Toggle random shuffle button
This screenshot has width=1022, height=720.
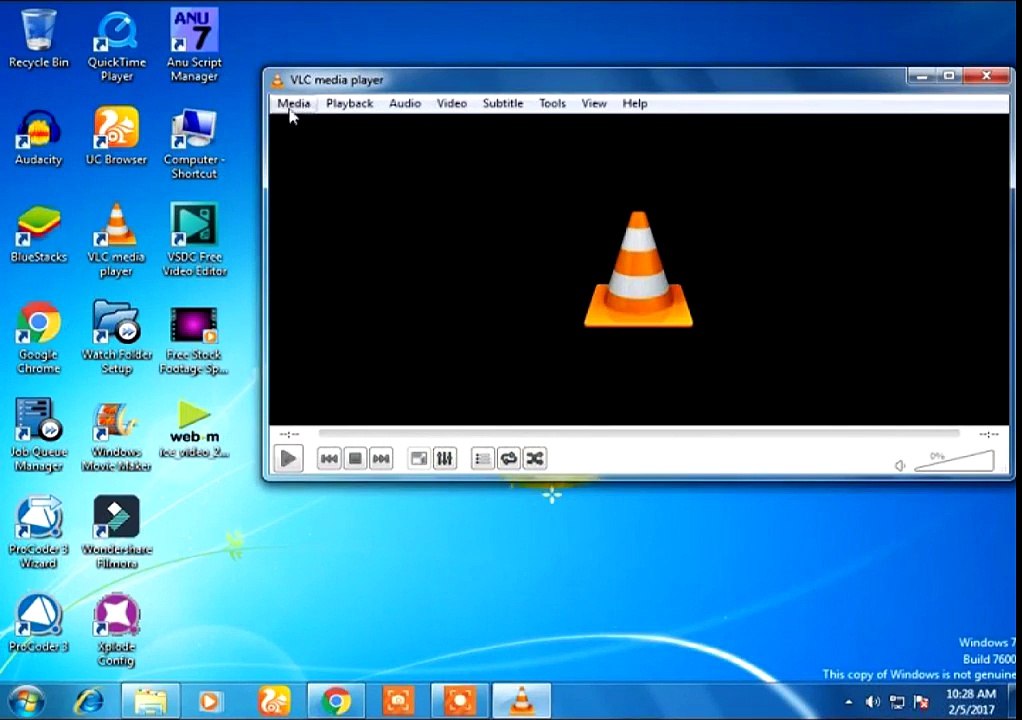pos(534,459)
